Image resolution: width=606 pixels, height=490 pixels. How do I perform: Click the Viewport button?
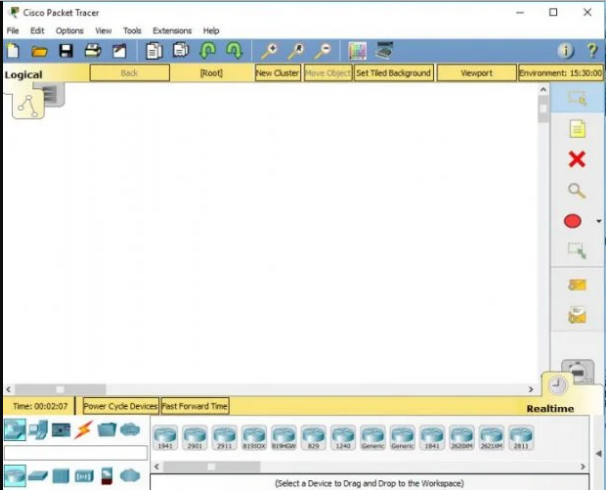click(477, 73)
